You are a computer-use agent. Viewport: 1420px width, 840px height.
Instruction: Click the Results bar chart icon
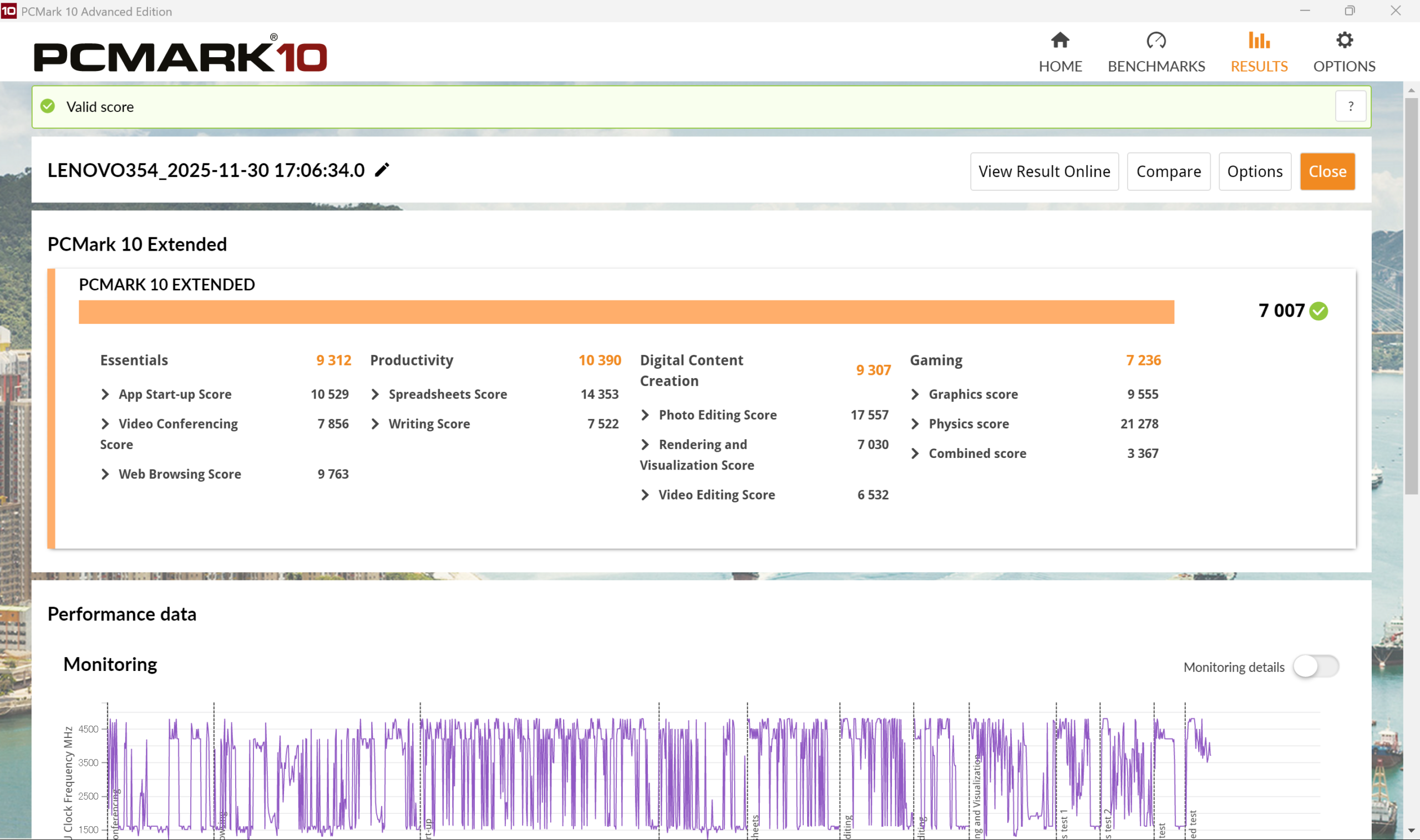1259,40
